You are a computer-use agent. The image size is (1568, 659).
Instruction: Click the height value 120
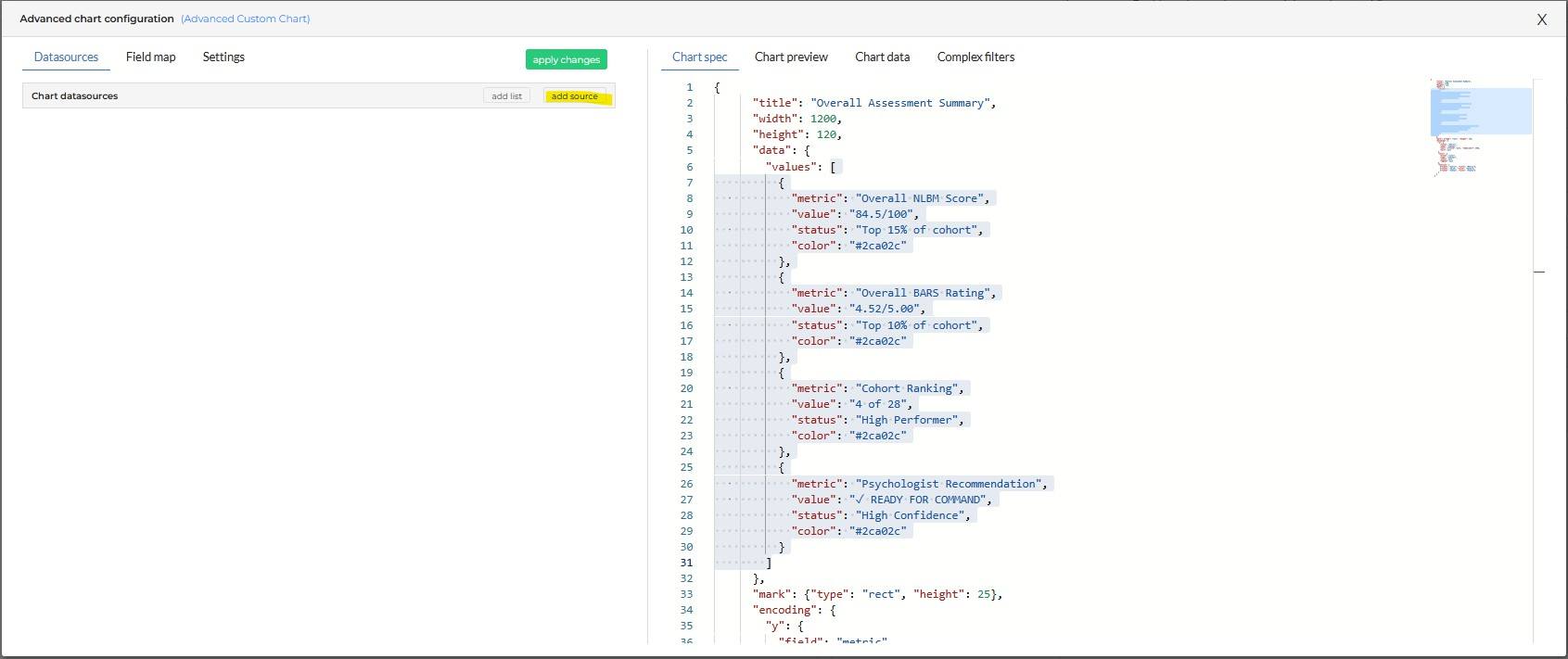point(826,134)
